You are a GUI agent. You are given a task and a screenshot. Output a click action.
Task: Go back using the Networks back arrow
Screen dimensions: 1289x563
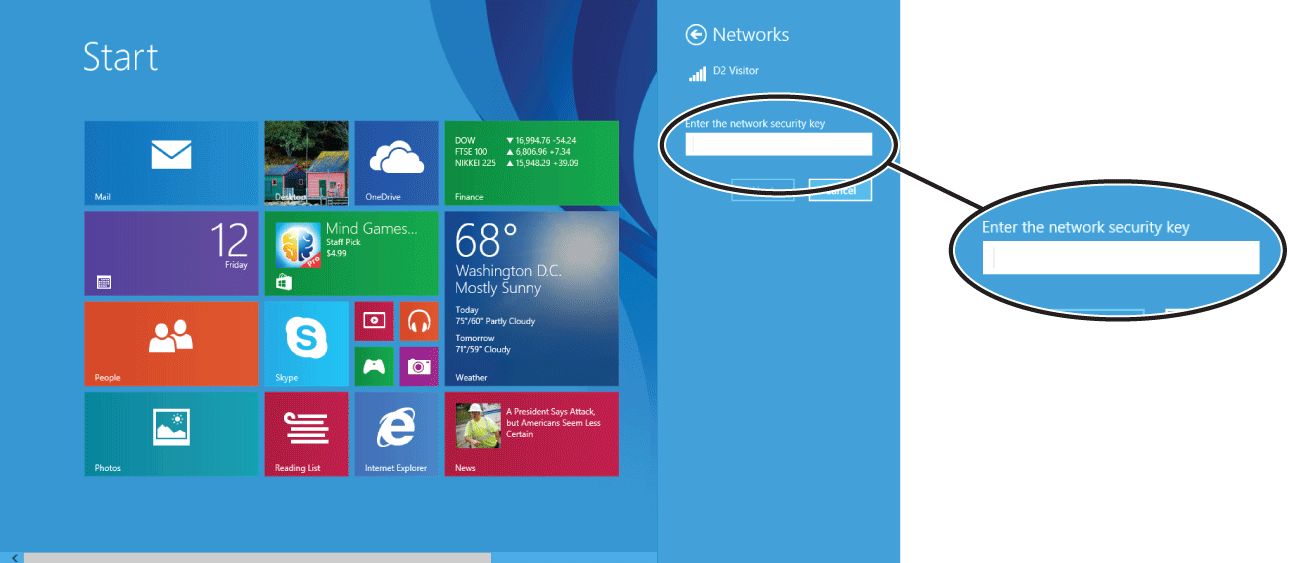coord(696,35)
